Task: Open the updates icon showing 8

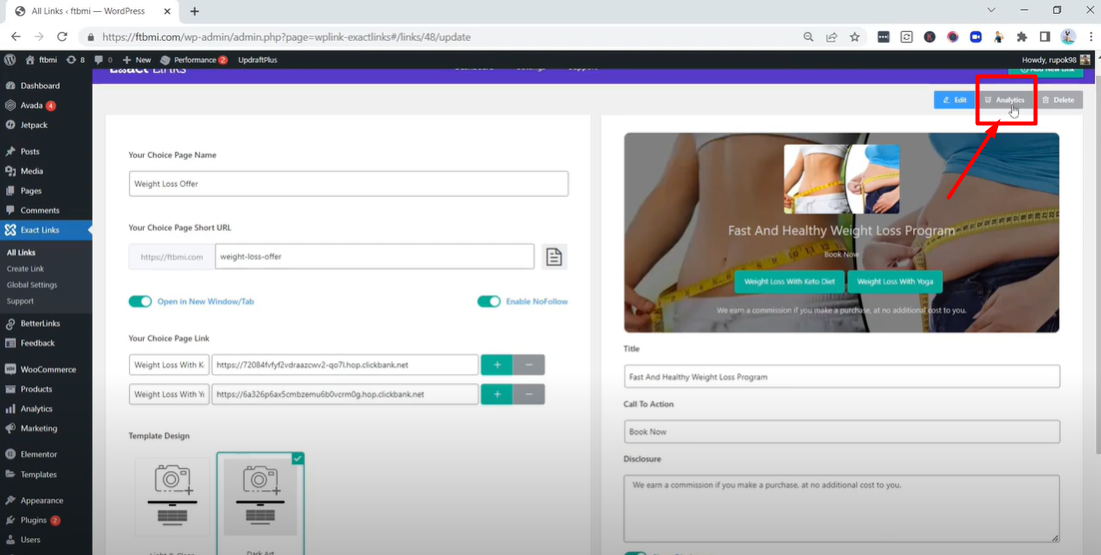Action: pyautogui.click(x=75, y=60)
